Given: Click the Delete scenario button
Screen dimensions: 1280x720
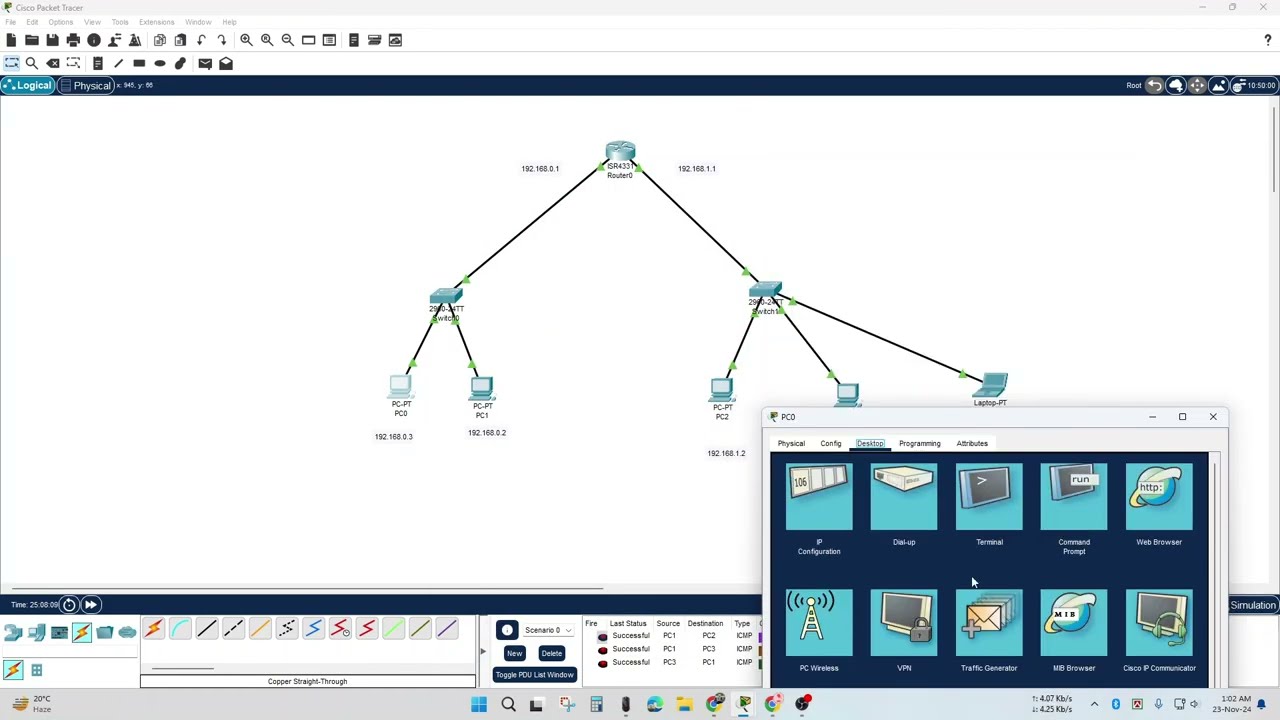Looking at the screenshot, I should pos(551,653).
